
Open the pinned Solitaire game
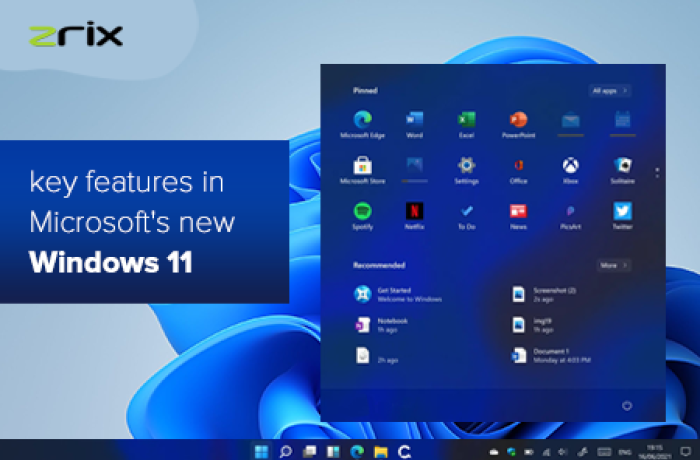point(622,167)
